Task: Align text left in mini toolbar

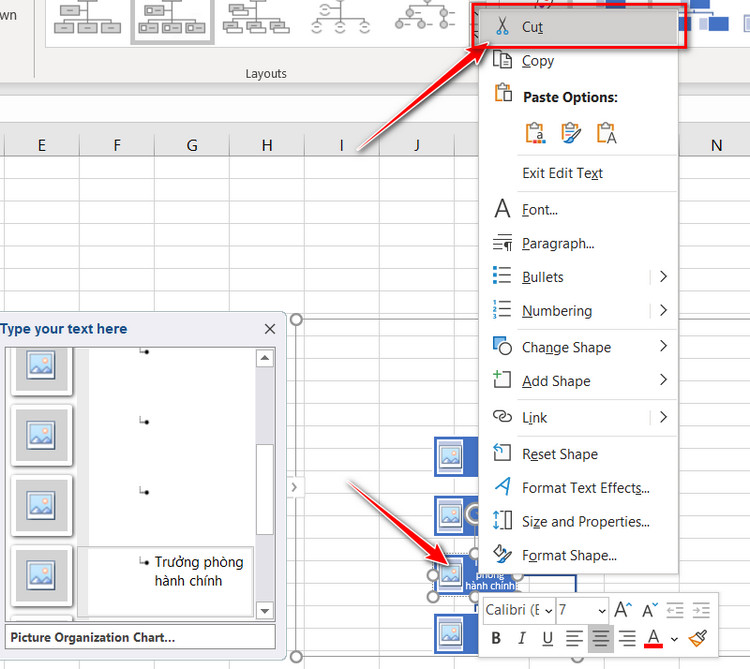Action: pyautogui.click(x=574, y=638)
